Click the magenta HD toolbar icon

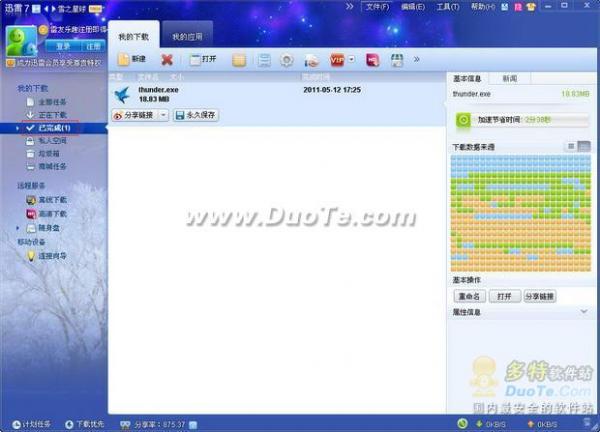coord(372,60)
